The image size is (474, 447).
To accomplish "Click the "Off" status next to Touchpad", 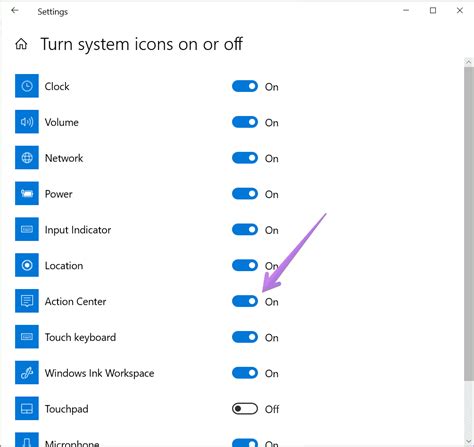I will point(272,409).
